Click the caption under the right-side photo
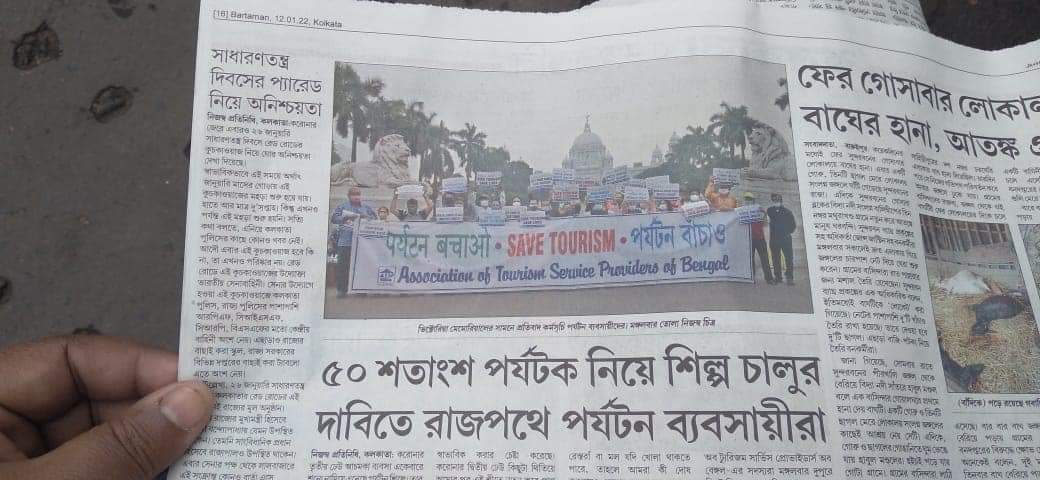 [998, 402]
